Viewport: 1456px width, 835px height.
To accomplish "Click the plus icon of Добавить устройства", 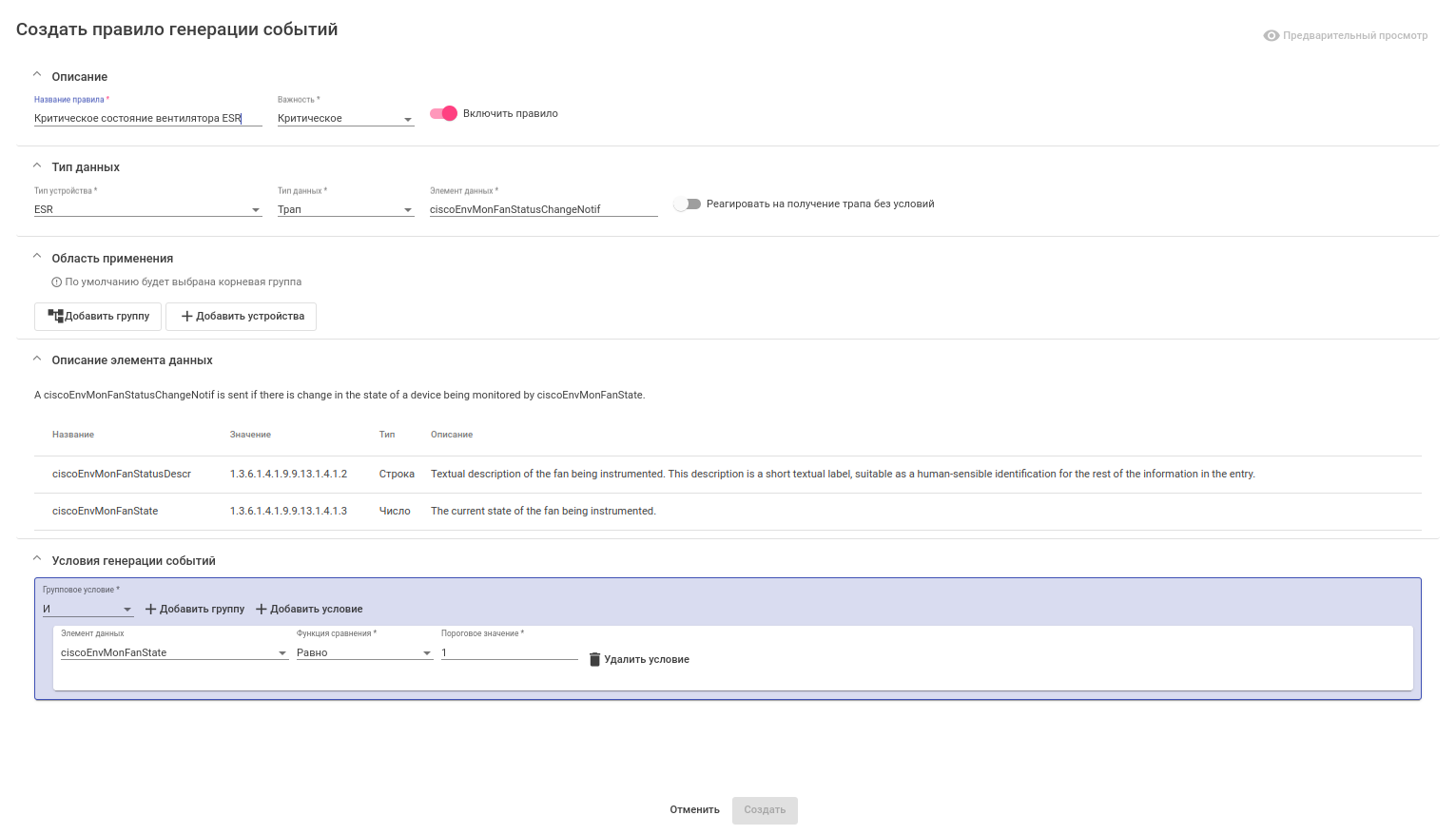I will [x=187, y=317].
